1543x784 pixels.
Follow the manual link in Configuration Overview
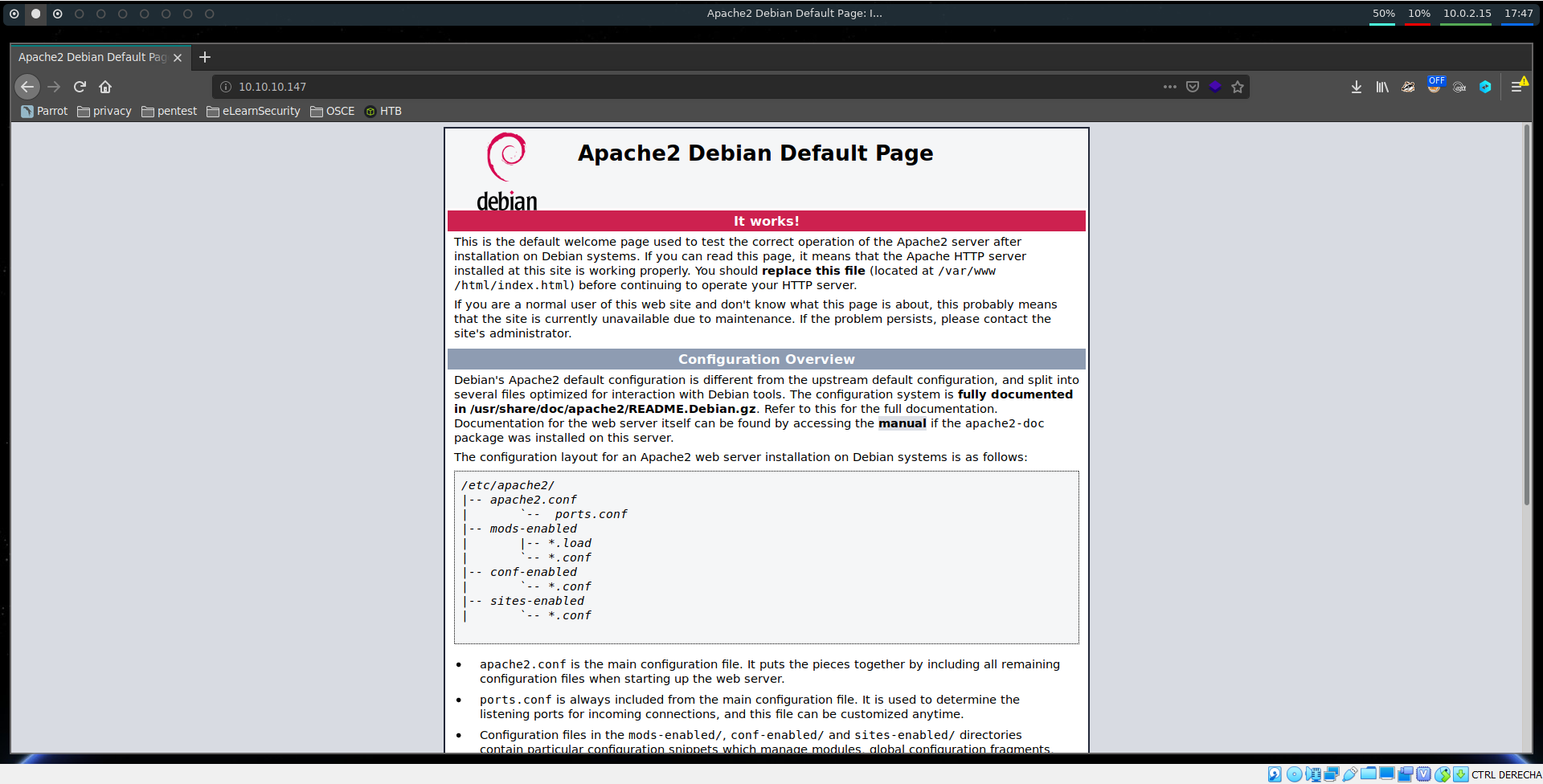(x=902, y=423)
